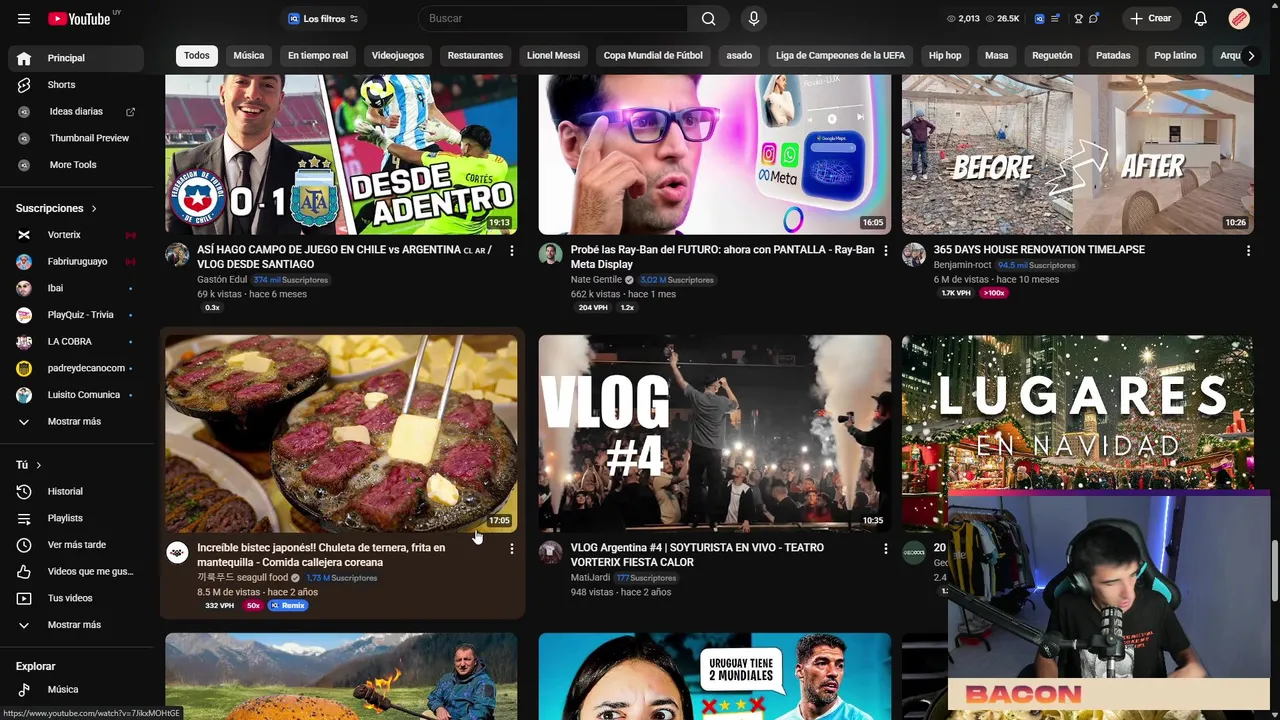
Task: Open the chat bubble icon in header
Action: pyautogui.click(x=1094, y=18)
